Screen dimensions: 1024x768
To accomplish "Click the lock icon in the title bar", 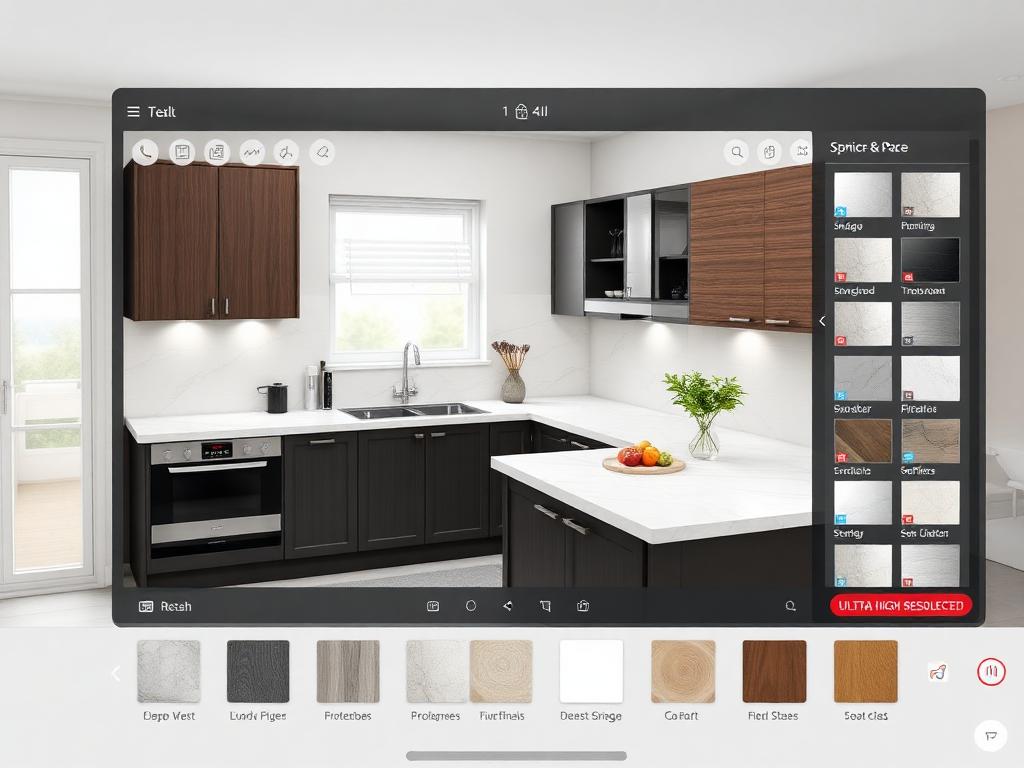I will (x=521, y=112).
